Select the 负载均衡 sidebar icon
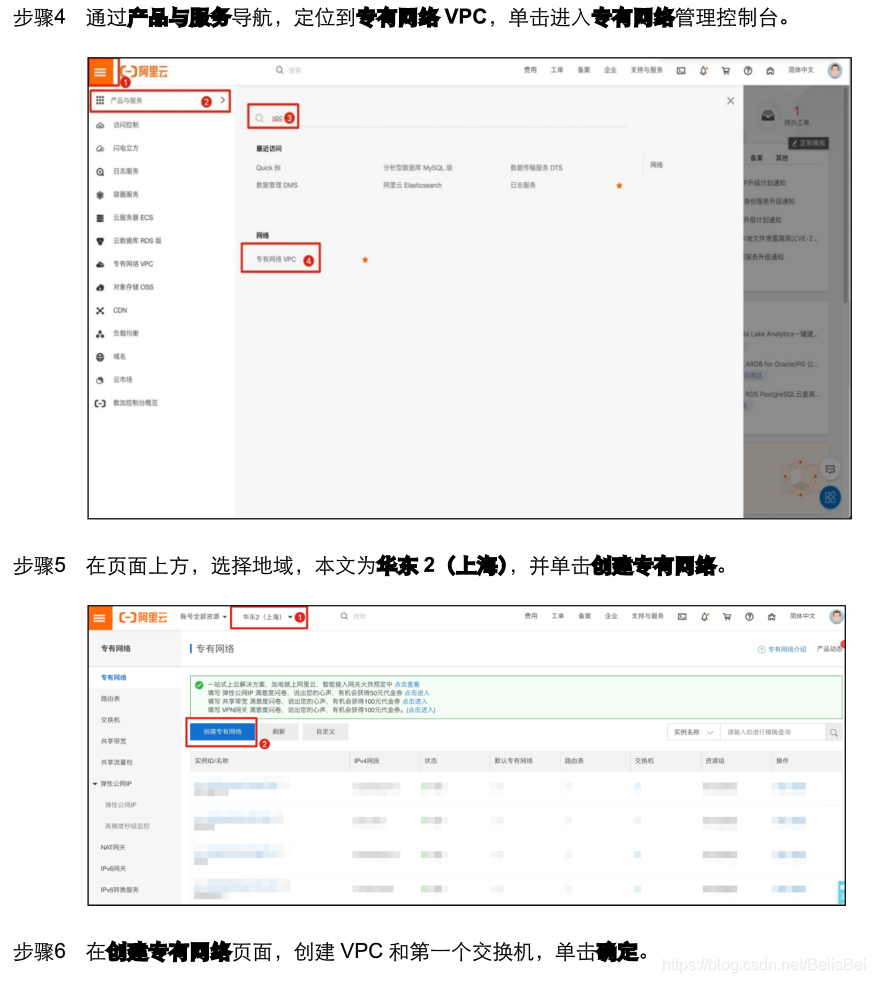The height and width of the screenshot is (983, 875). point(100,334)
